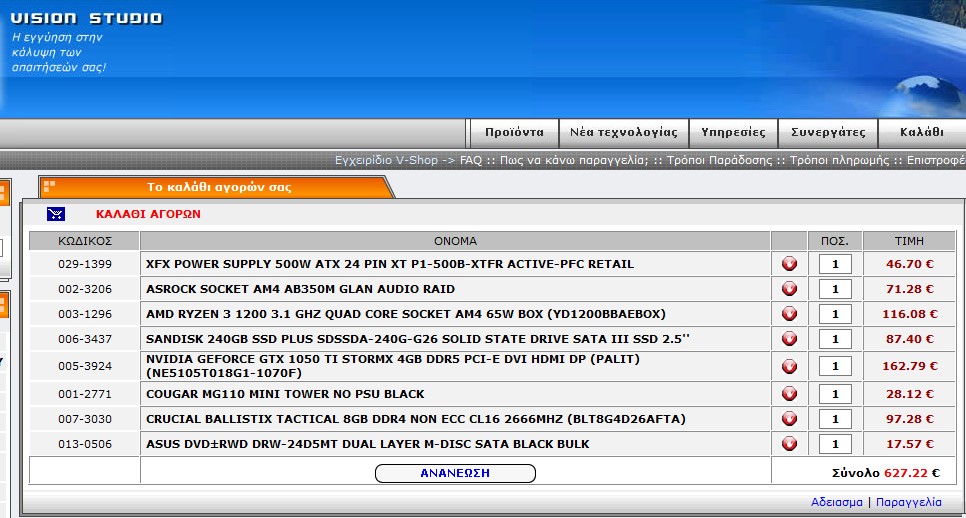This screenshot has width=966, height=518.
Task: Click the CRUCIAL BALLISTIX TACTICAL 8GB name
Action: coord(416,419)
